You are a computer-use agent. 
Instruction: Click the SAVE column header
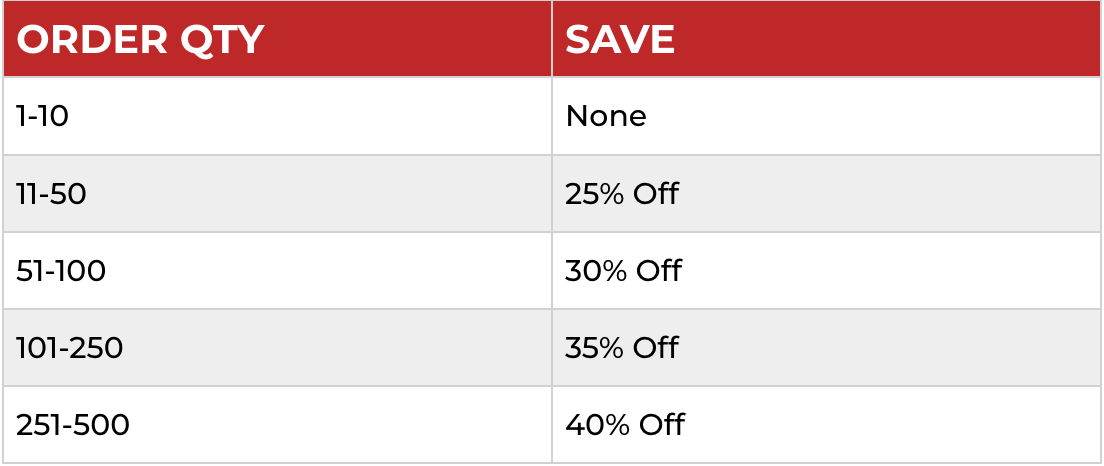point(620,40)
